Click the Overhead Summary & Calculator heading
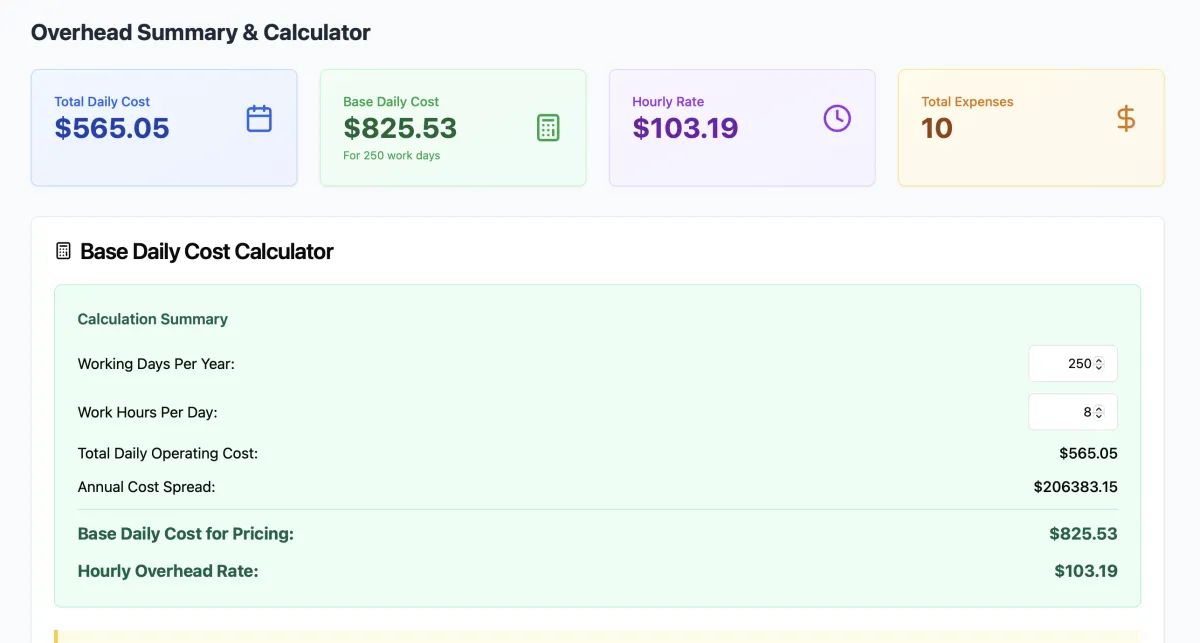 pyautogui.click(x=201, y=32)
